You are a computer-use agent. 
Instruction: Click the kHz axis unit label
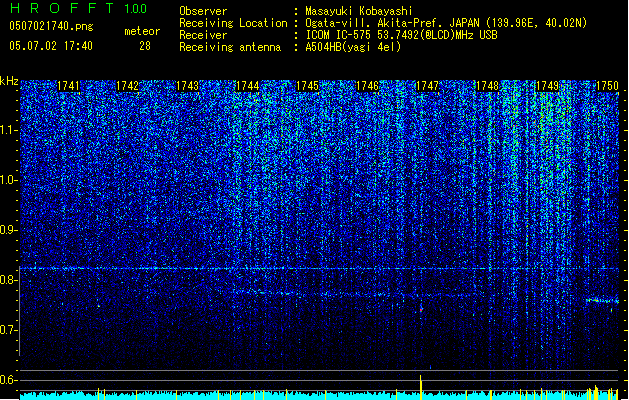pos(9,81)
